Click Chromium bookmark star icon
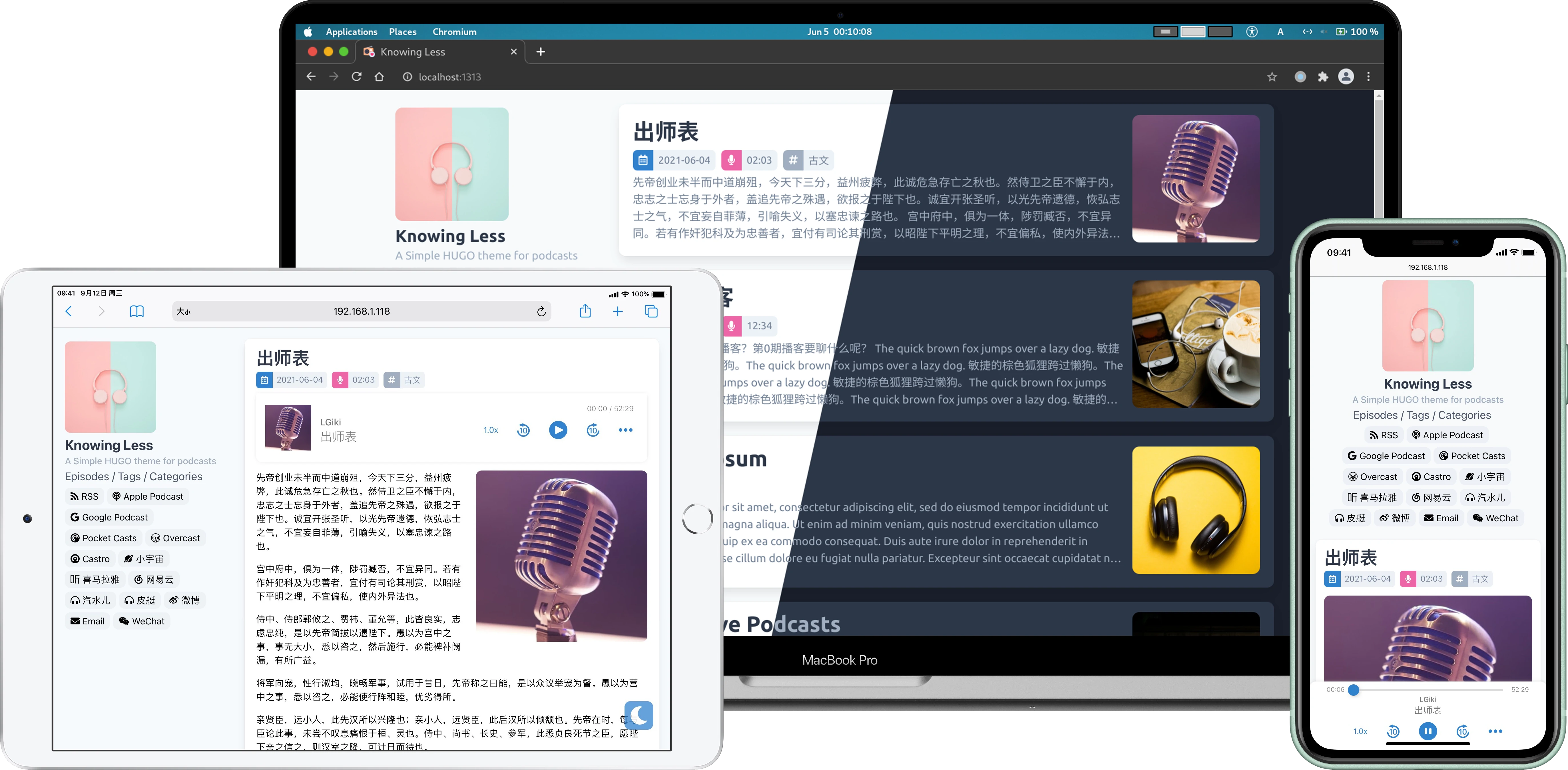1568x770 pixels. (x=1272, y=77)
